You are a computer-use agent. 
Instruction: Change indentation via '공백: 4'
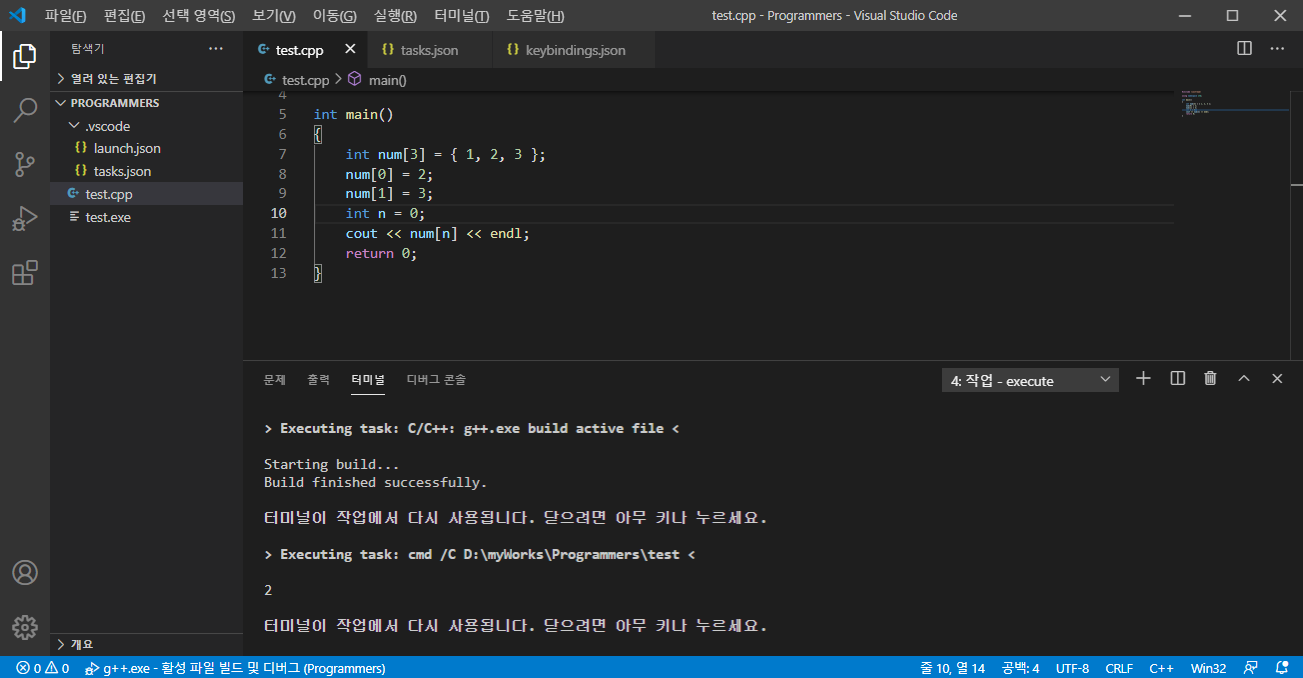coord(1021,668)
